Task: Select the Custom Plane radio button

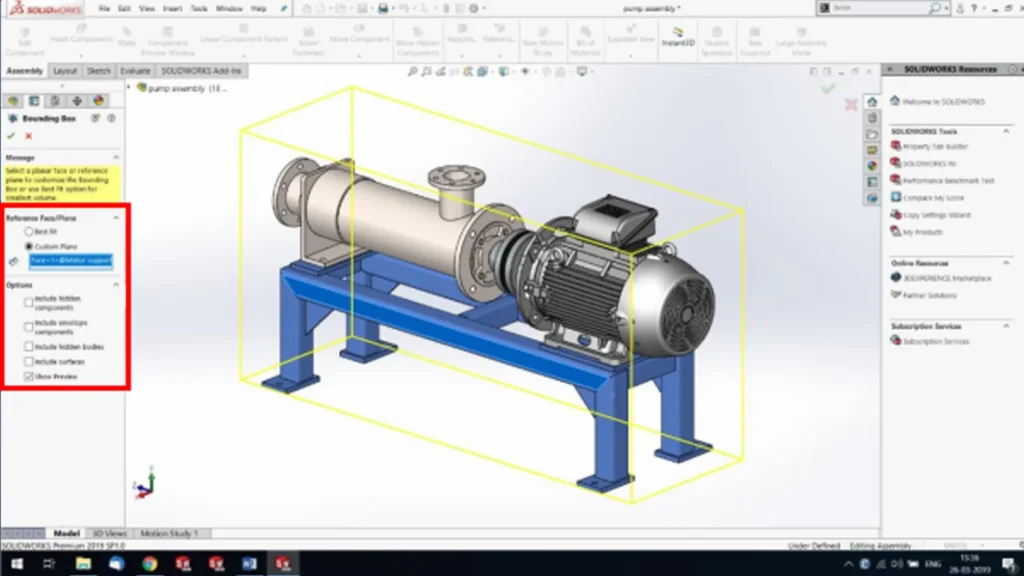Action: point(29,246)
